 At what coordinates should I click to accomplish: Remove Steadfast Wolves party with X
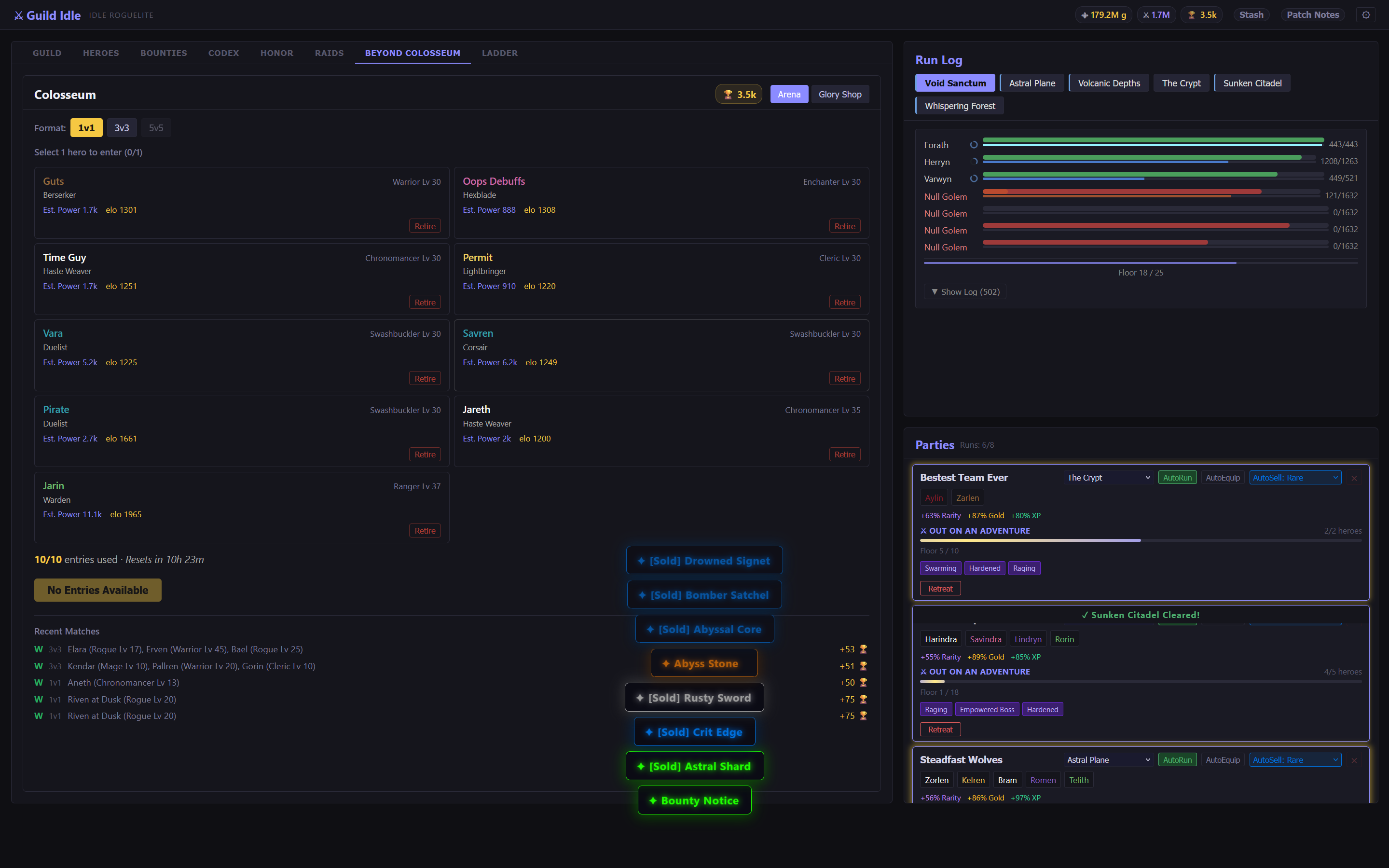point(1354,760)
